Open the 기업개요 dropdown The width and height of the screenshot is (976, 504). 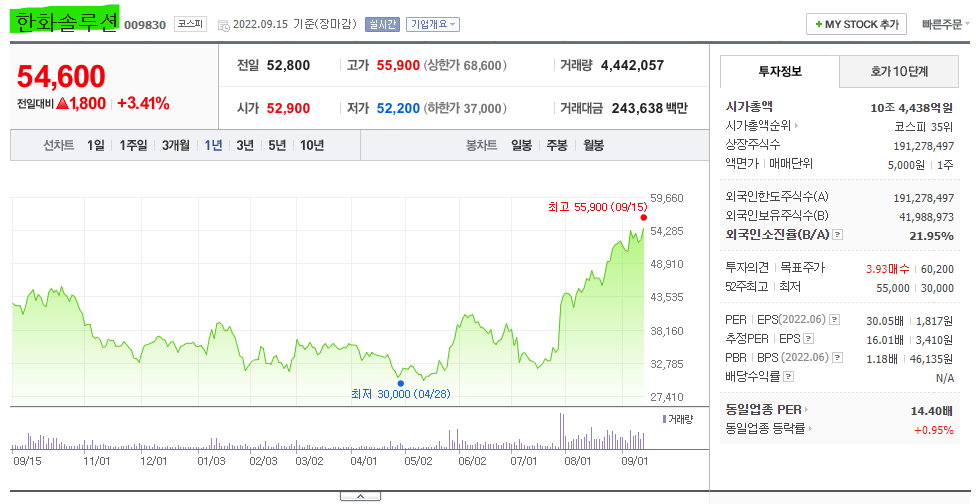click(433, 24)
